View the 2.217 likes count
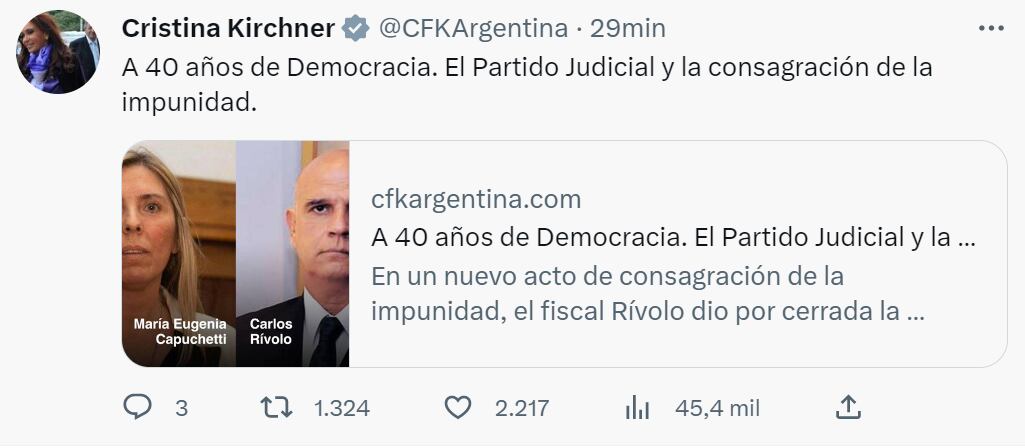The height and width of the screenshot is (448, 1025). [x=522, y=409]
